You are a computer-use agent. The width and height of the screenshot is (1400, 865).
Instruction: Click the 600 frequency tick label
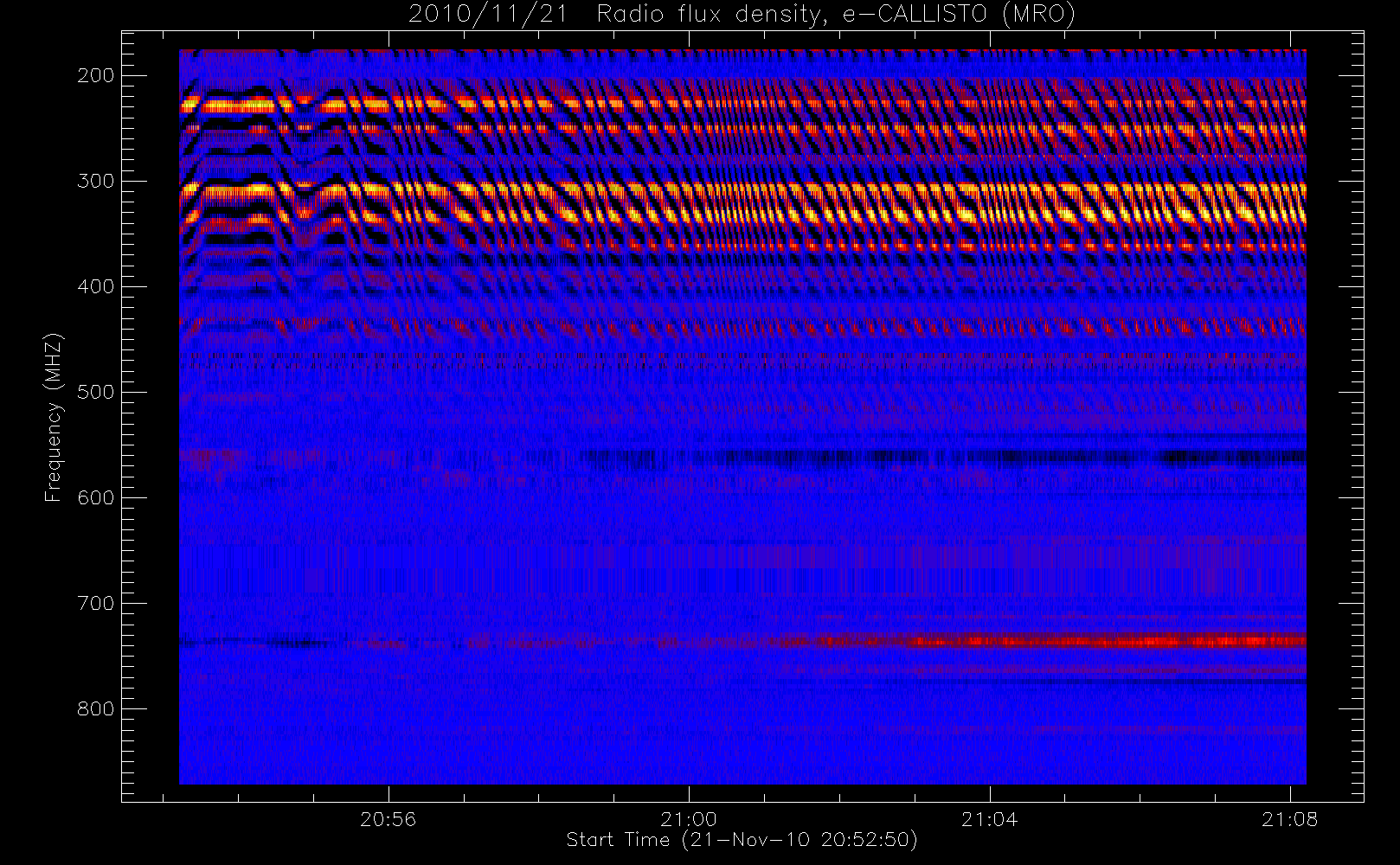(95, 497)
